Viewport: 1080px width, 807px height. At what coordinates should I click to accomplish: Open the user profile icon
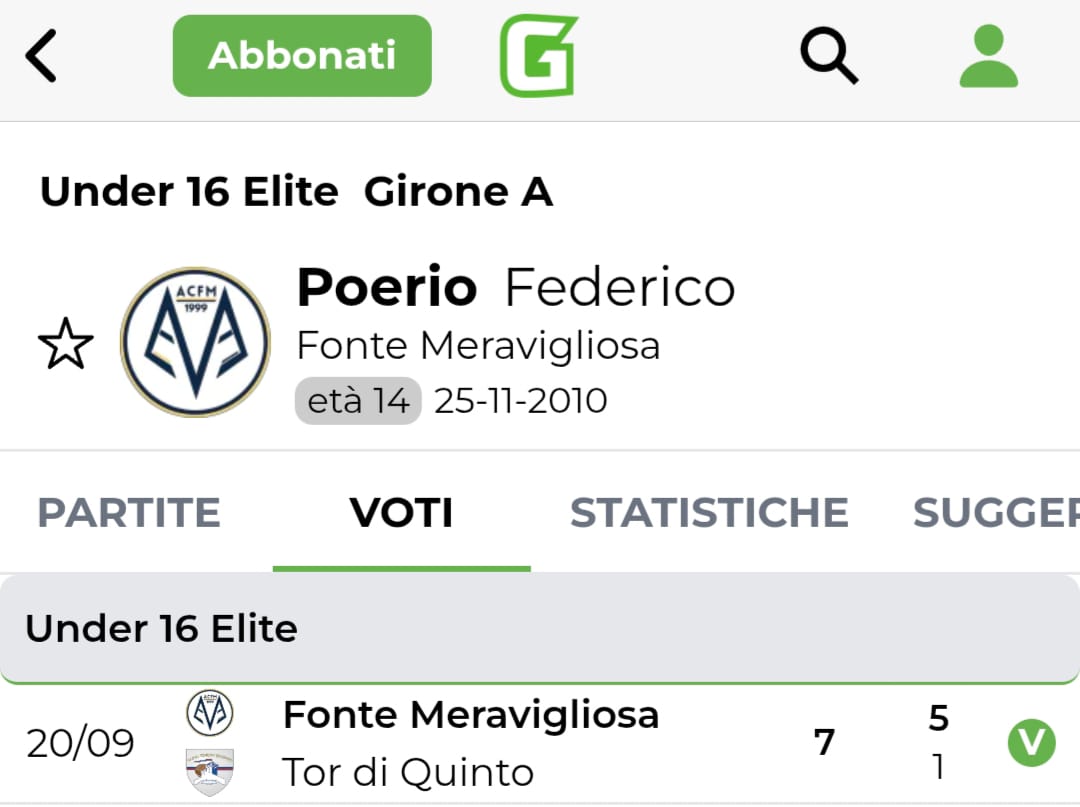click(x=988, y=56)
